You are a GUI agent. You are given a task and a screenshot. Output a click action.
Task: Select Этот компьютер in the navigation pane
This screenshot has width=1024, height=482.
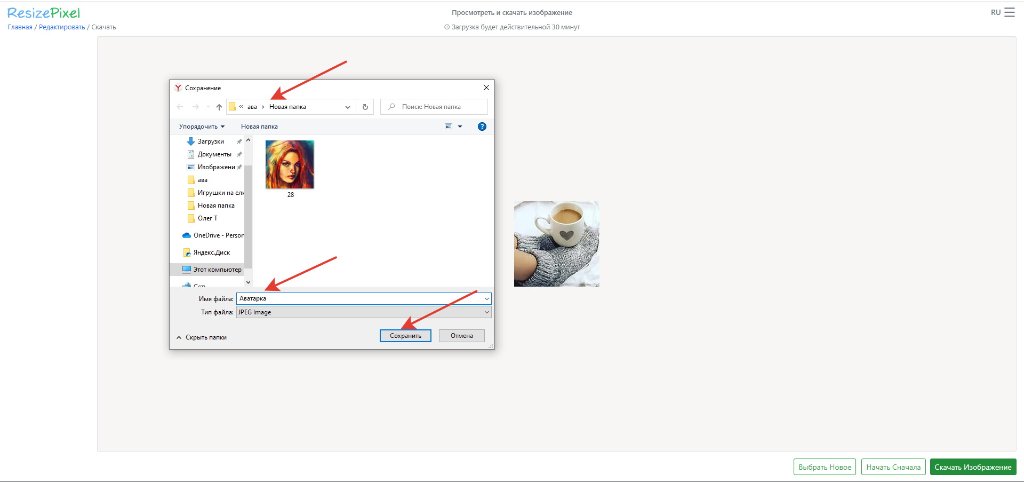212,270
